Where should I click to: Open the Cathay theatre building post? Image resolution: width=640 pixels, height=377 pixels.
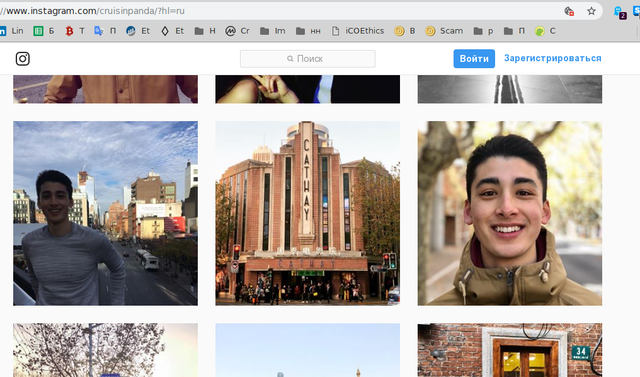tap(307, 213)
